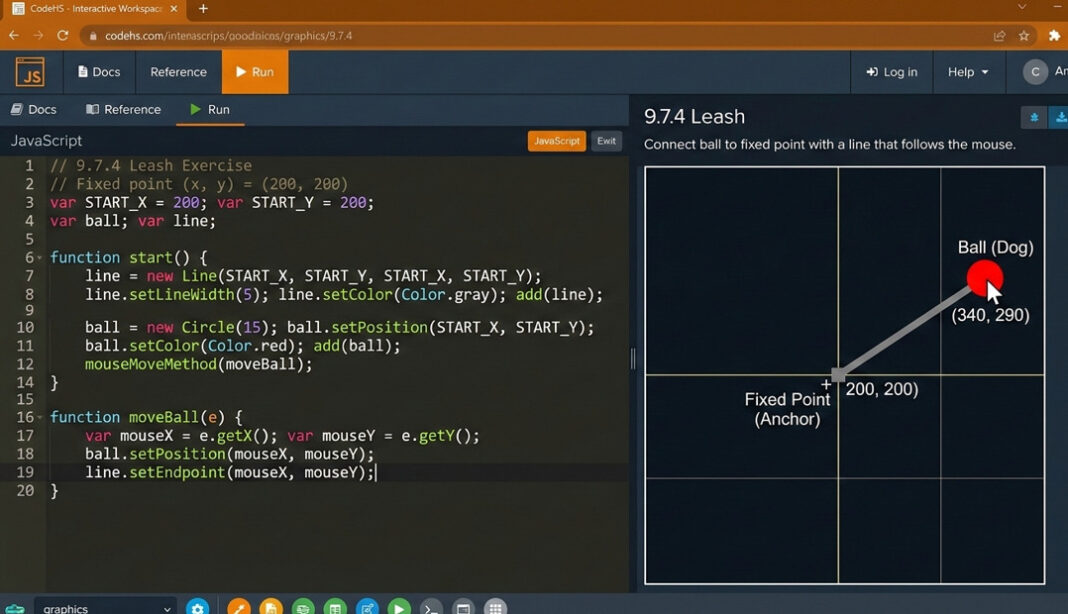Click the Exit button next to the JavaScript badge
This screenshot has height=614, width=1068.
click(x=606, y=141)
